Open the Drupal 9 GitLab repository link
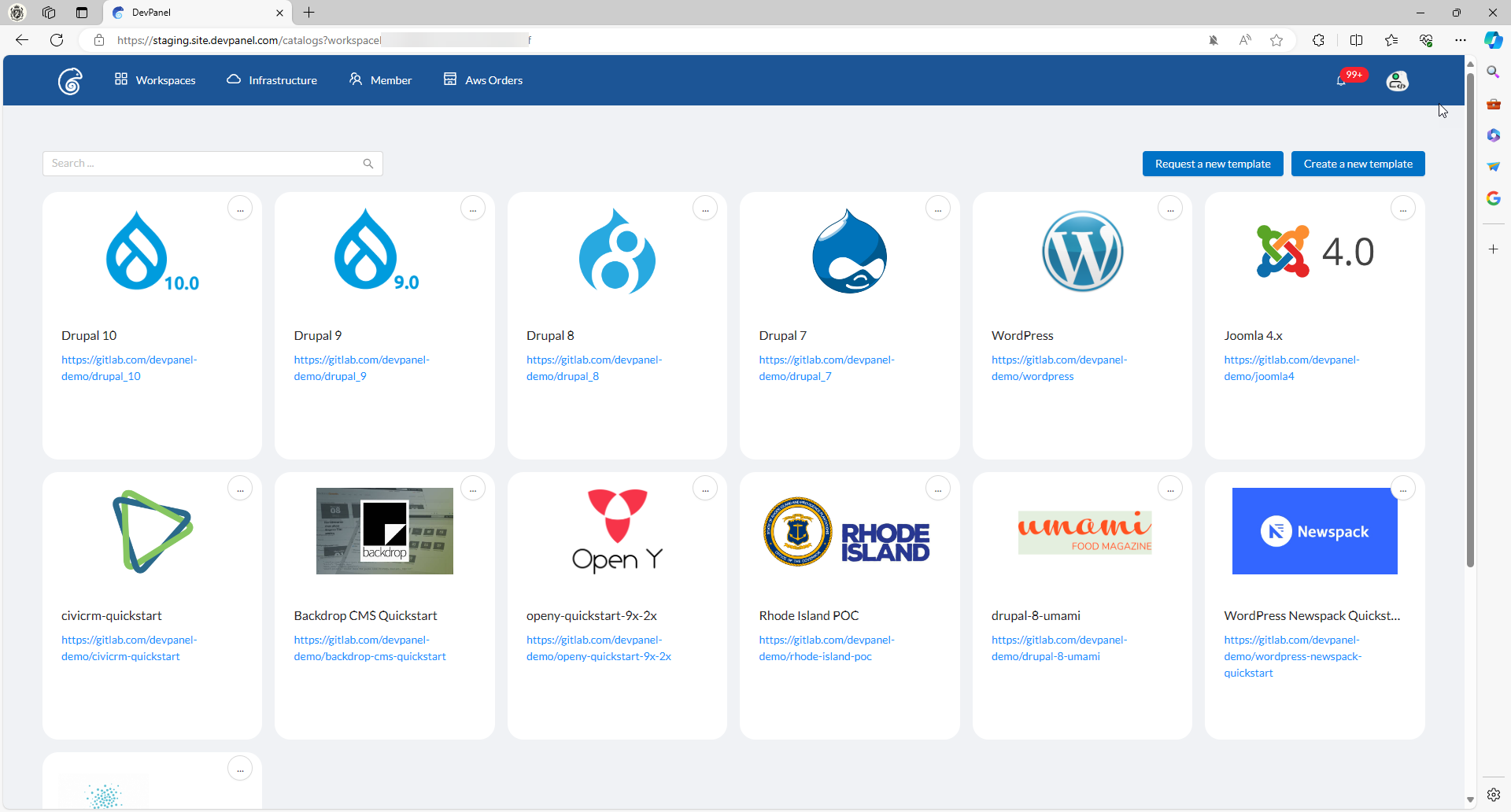1511x812 pixels. click(361, 368)
